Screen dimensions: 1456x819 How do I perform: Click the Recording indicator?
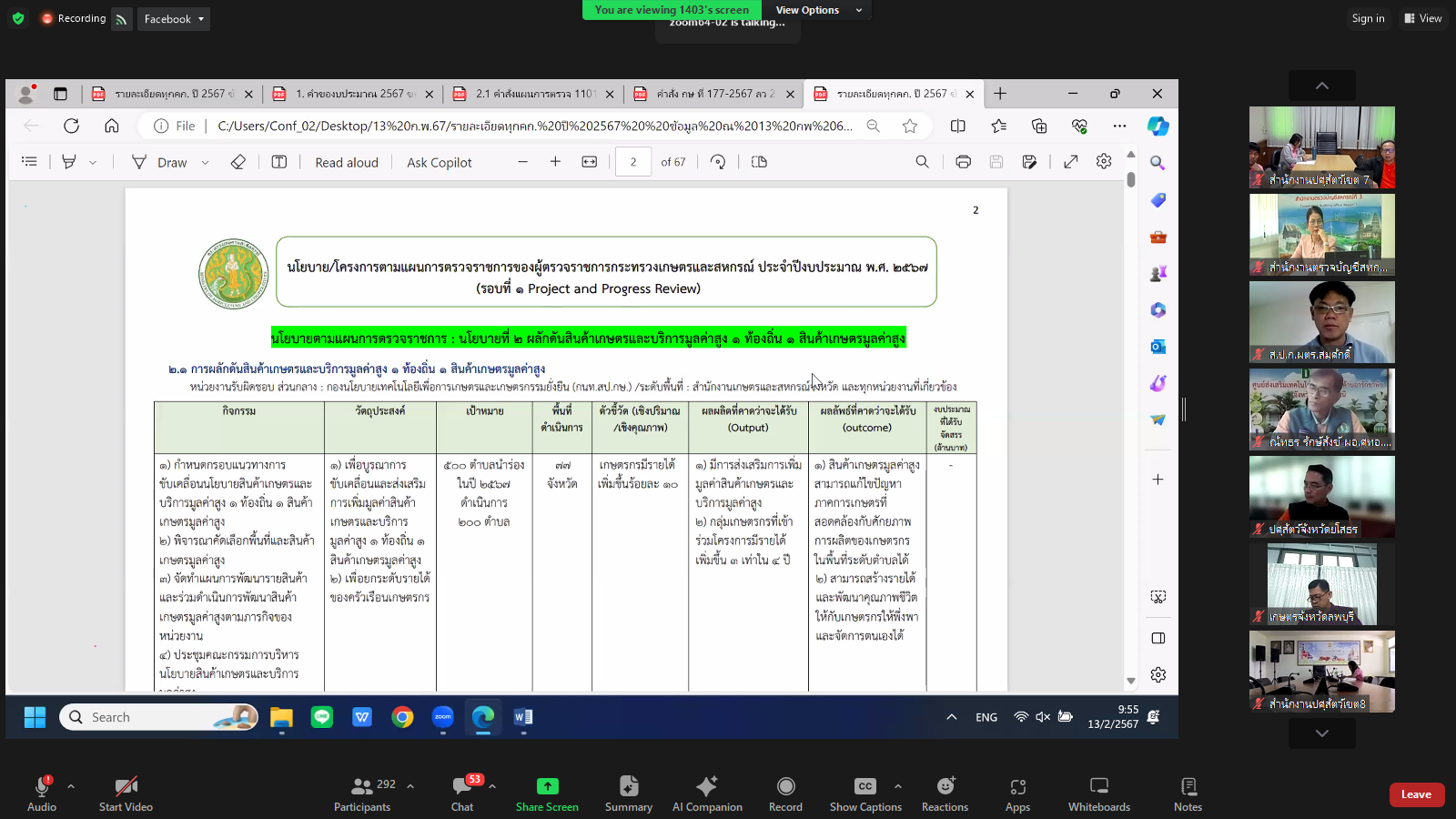coord(74,18)
